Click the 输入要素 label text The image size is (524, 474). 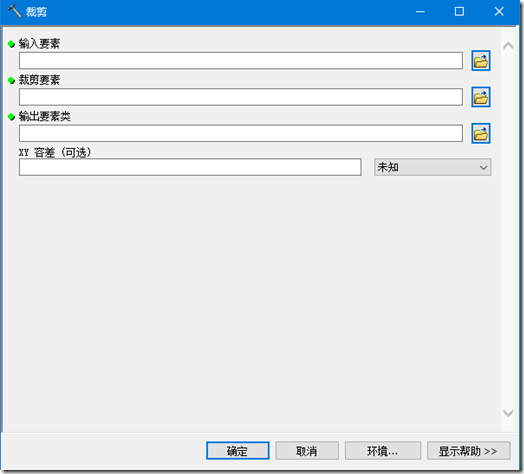tap(39, 44)
